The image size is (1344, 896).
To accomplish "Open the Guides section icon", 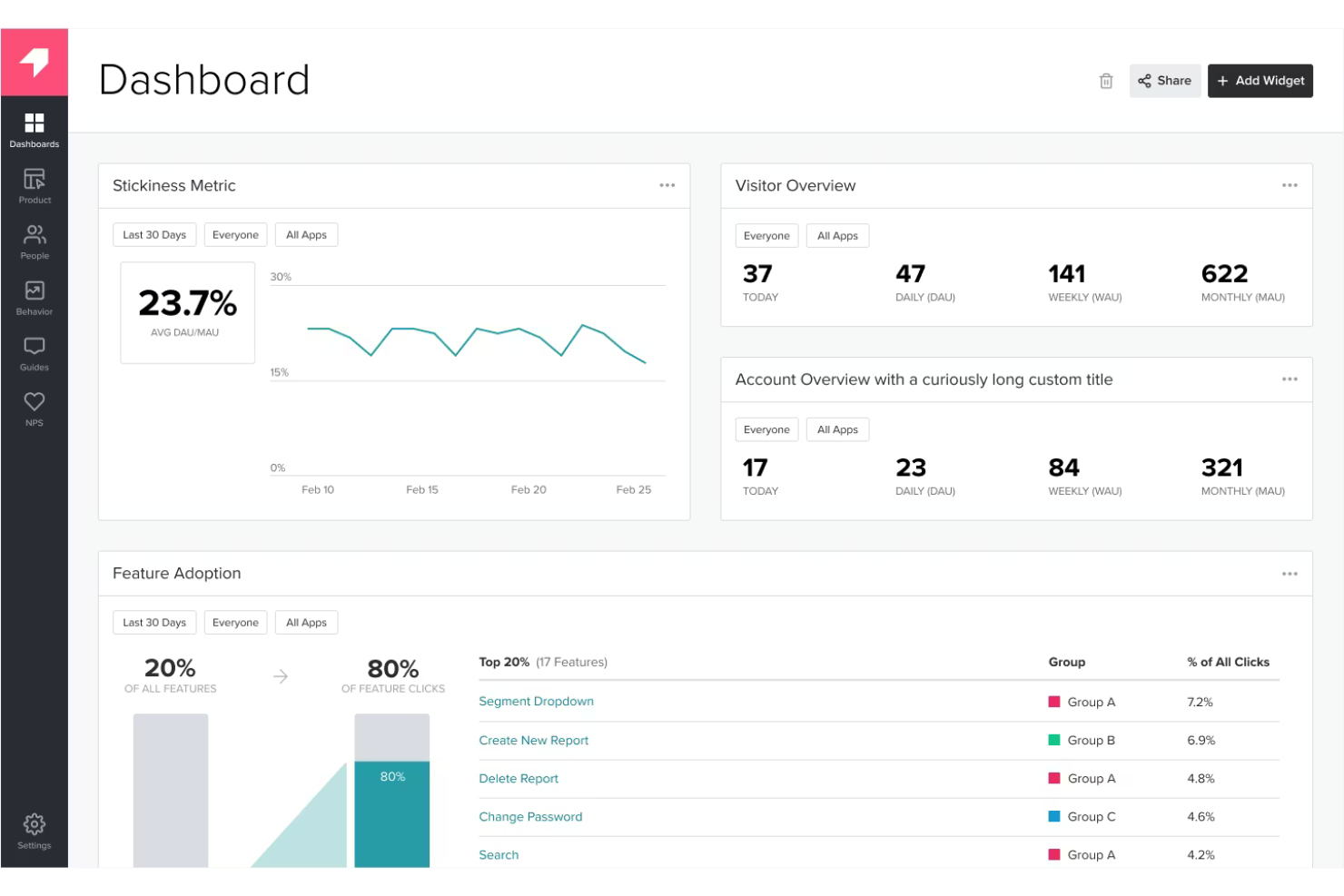I will [34, 351].
